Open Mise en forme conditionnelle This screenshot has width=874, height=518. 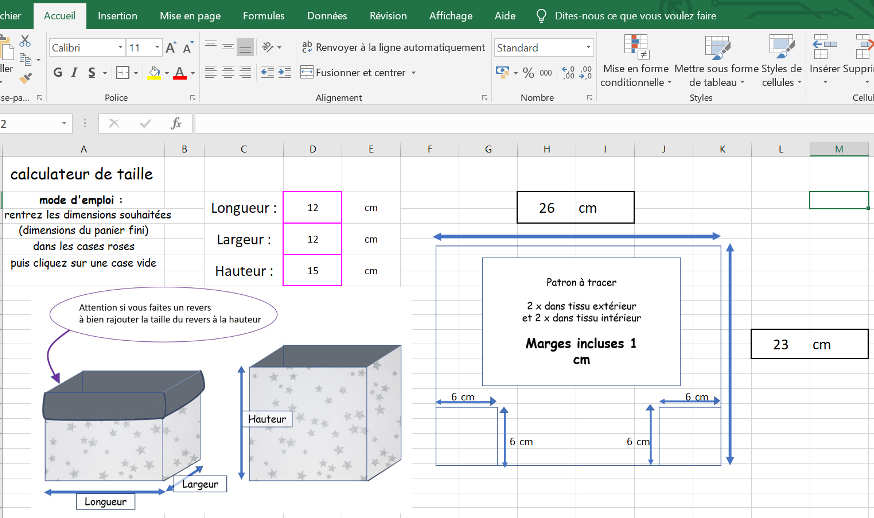pyautogui.click(x=636, y=62)
